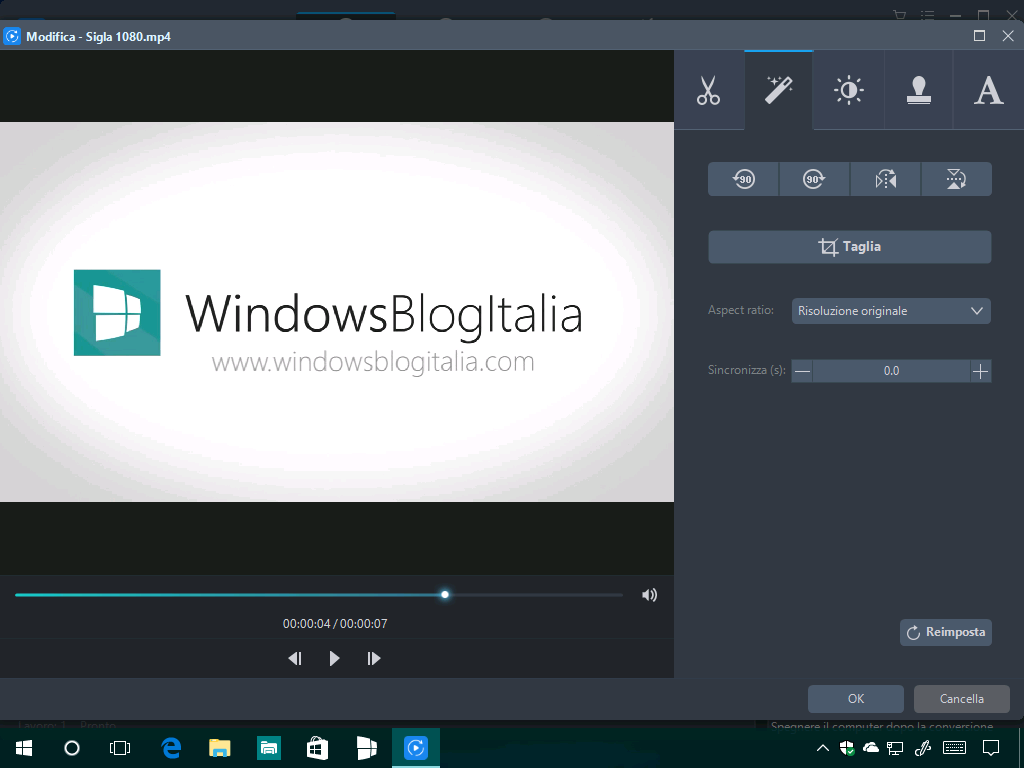Switch to the magic wand adjust tab
The width and height of the screenshot is (1024, 768).
(x=778, y=90)
